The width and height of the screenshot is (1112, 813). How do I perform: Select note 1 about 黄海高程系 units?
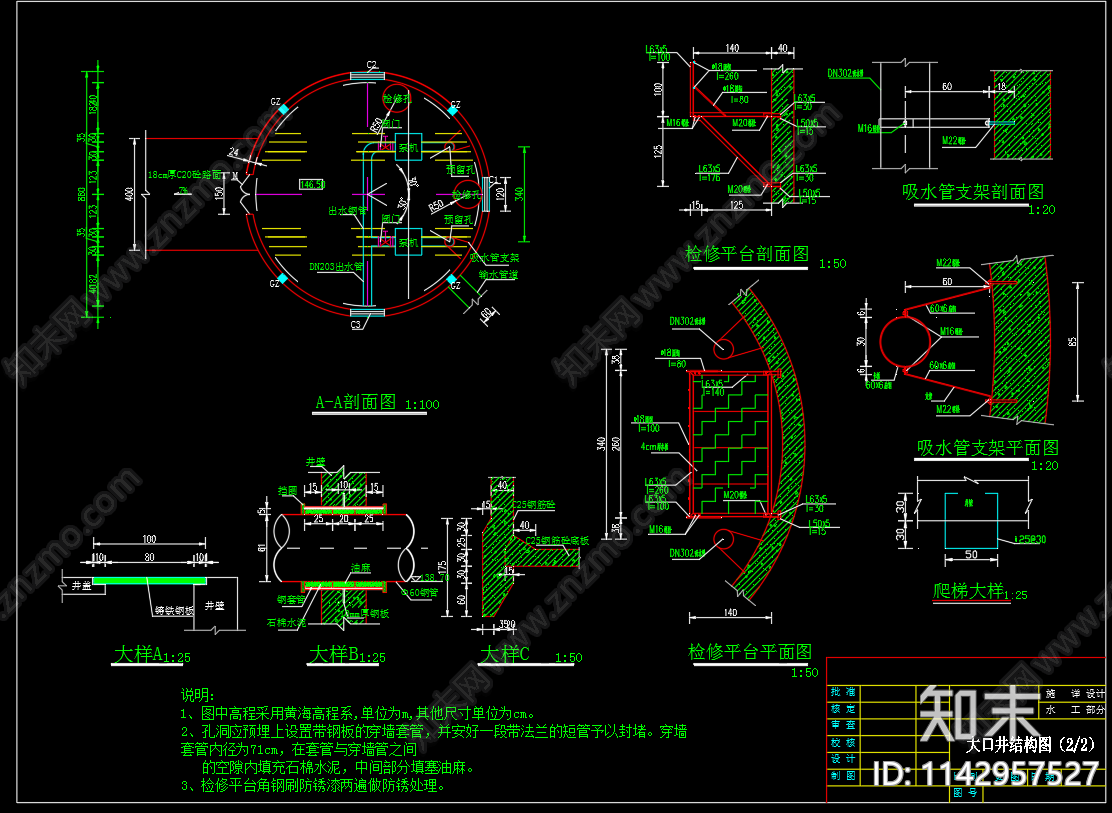(358, 714)
